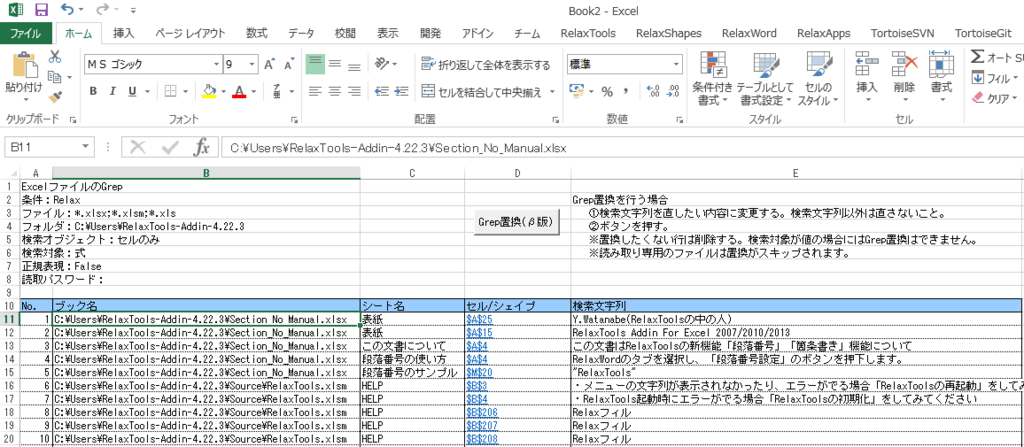Image resolution: width=1024 pixels, height=447 pixels.
Task: Open cell styles セルのスタイル
Action: tap(818, 79)
